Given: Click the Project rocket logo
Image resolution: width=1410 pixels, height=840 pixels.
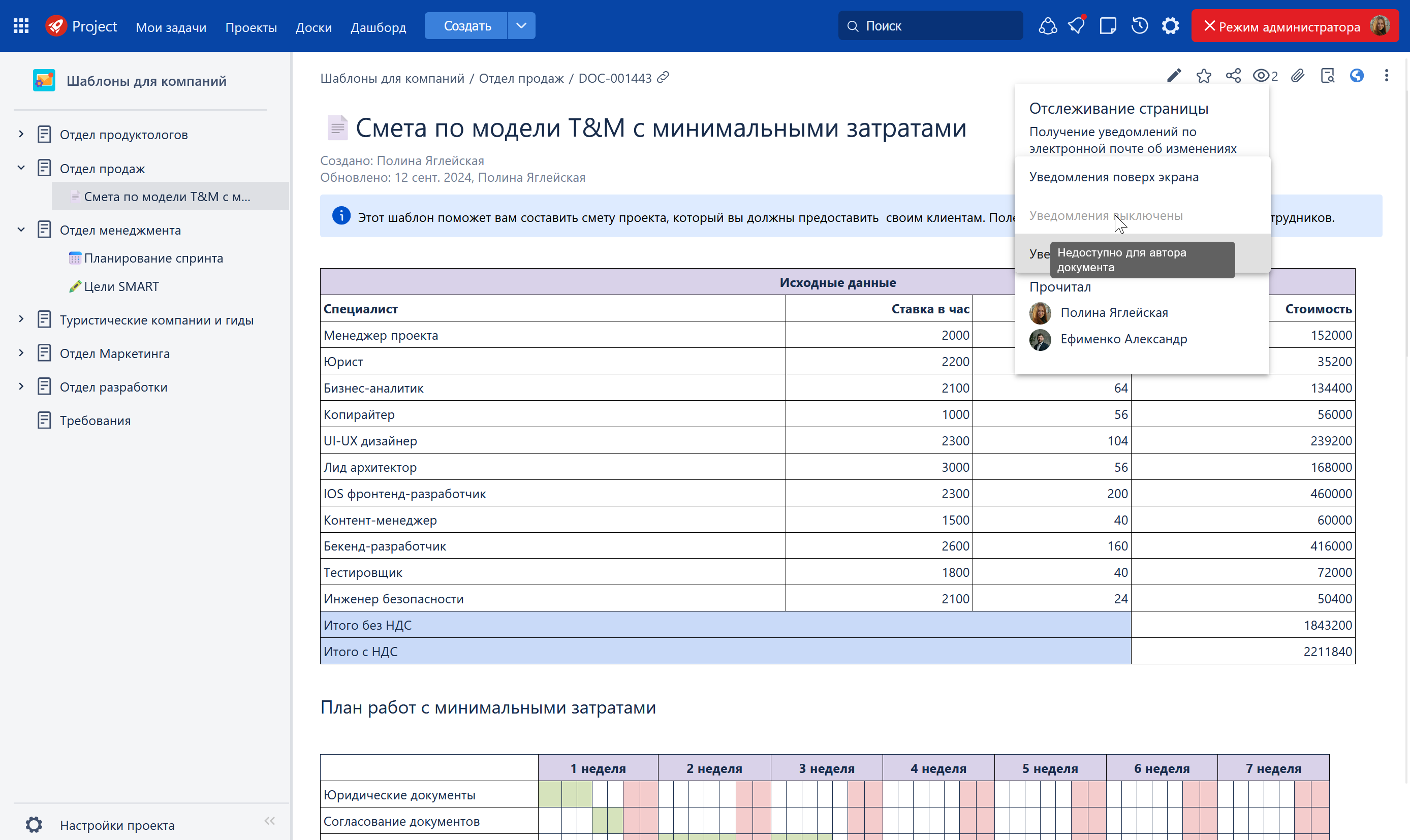Looking at the screenshot, I should point(56,26).
